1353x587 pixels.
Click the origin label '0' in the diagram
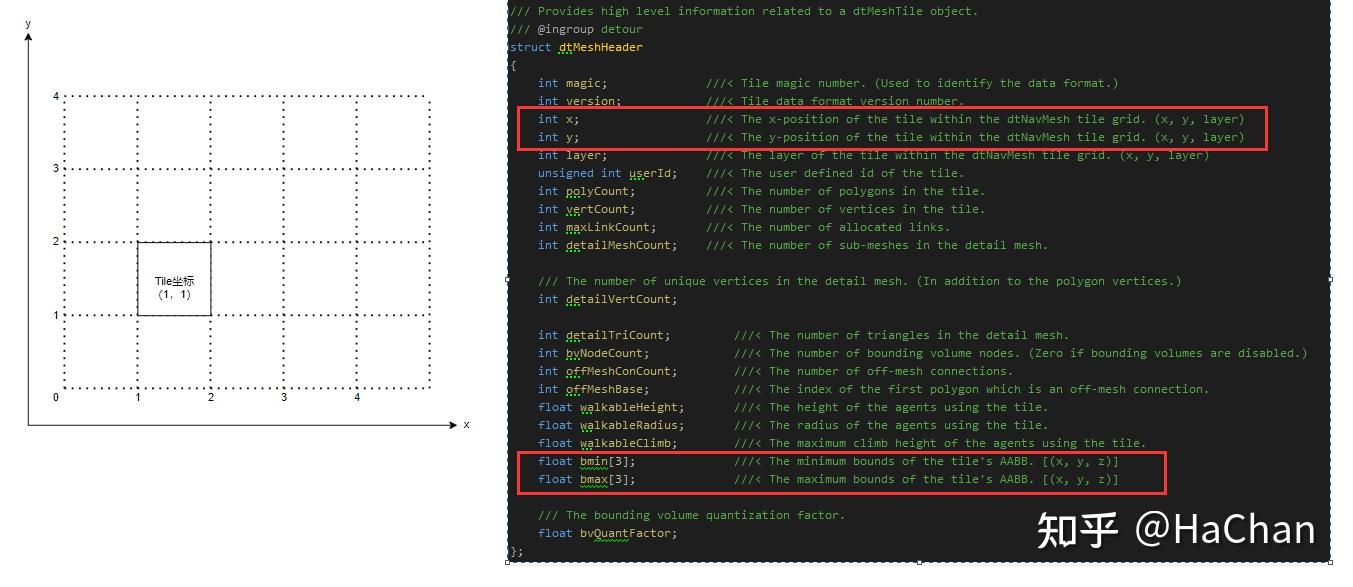tap(56, 398)
